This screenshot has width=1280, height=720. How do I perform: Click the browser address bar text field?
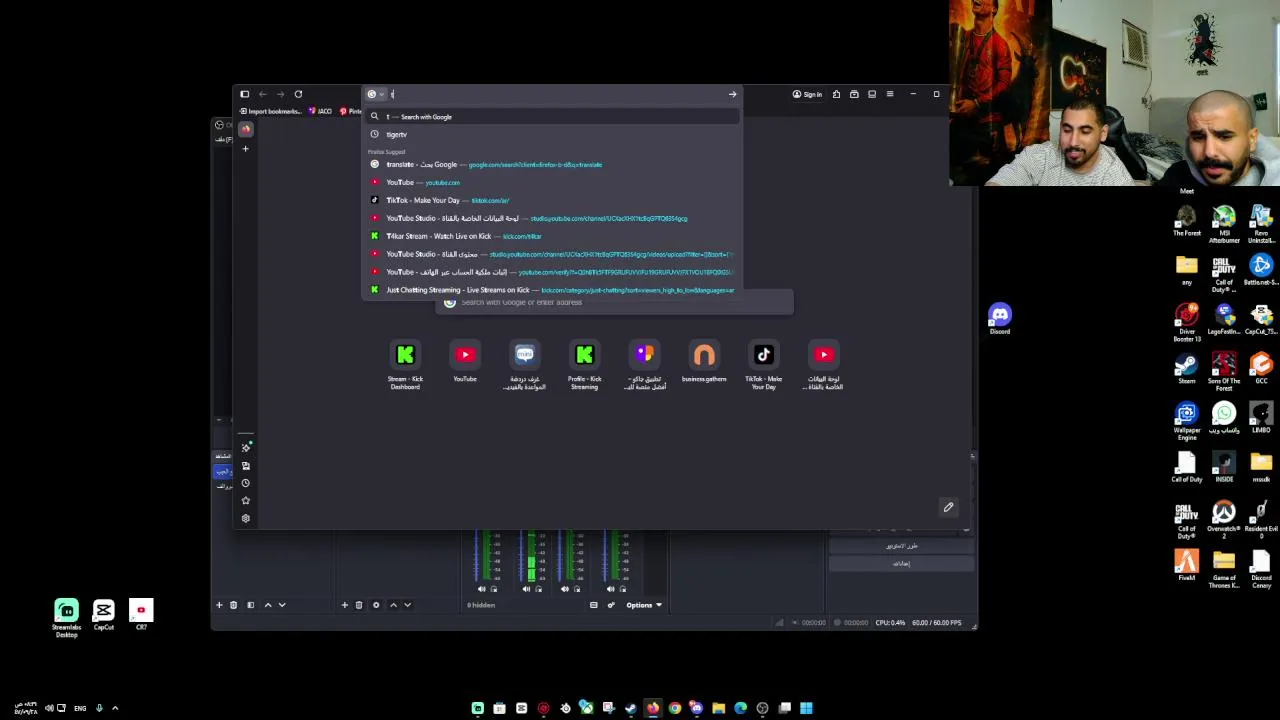click(555, 94)
